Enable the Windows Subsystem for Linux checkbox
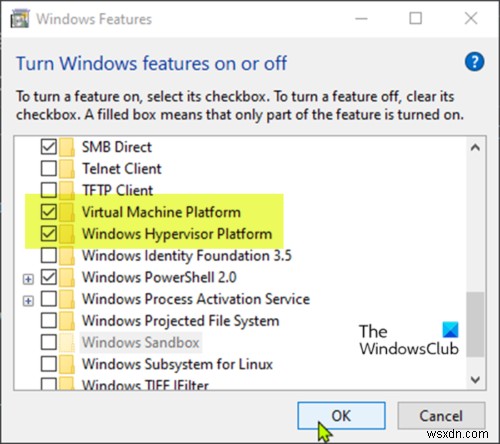 49,364
